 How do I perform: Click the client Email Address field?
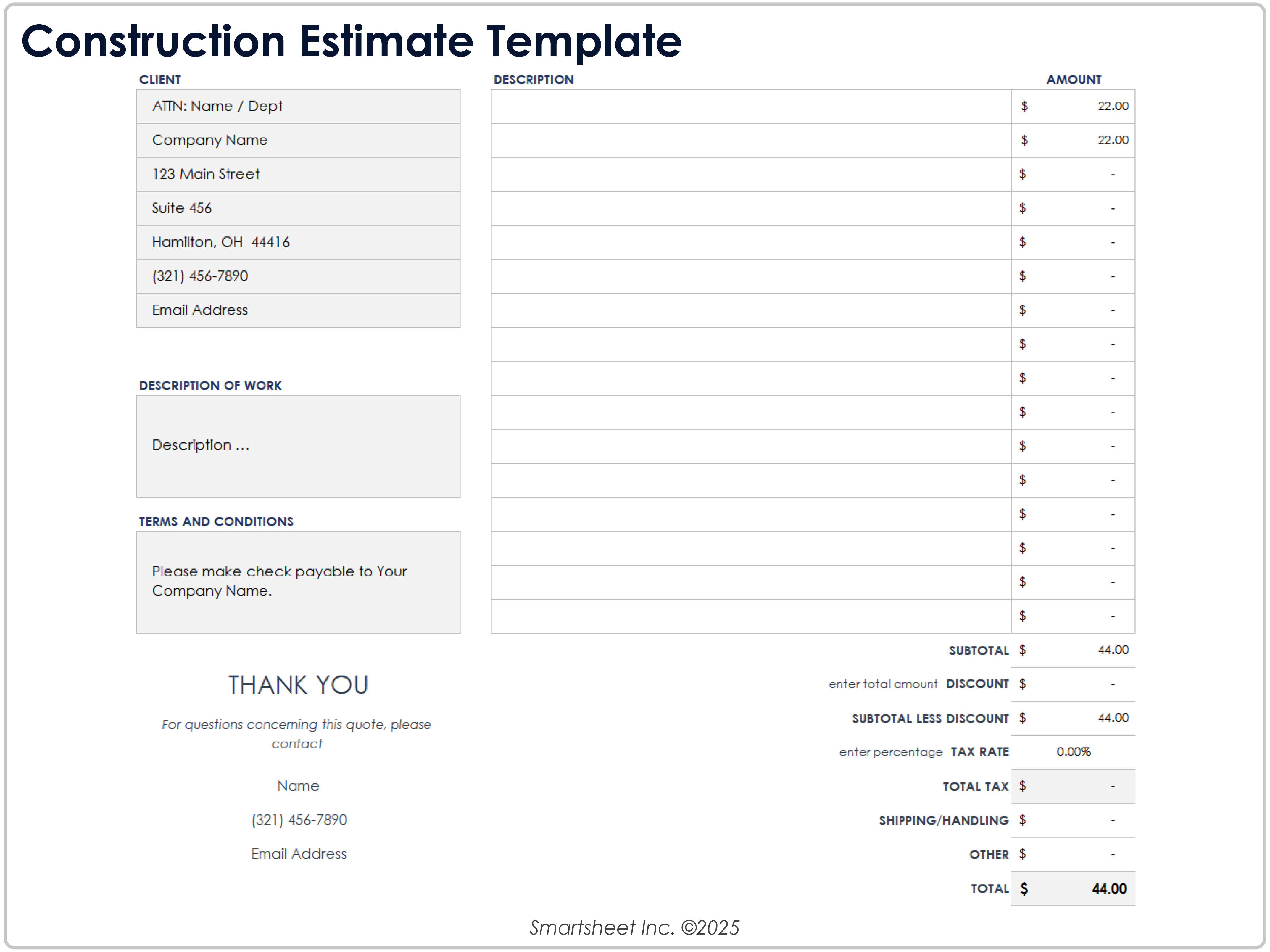point(297,310)
